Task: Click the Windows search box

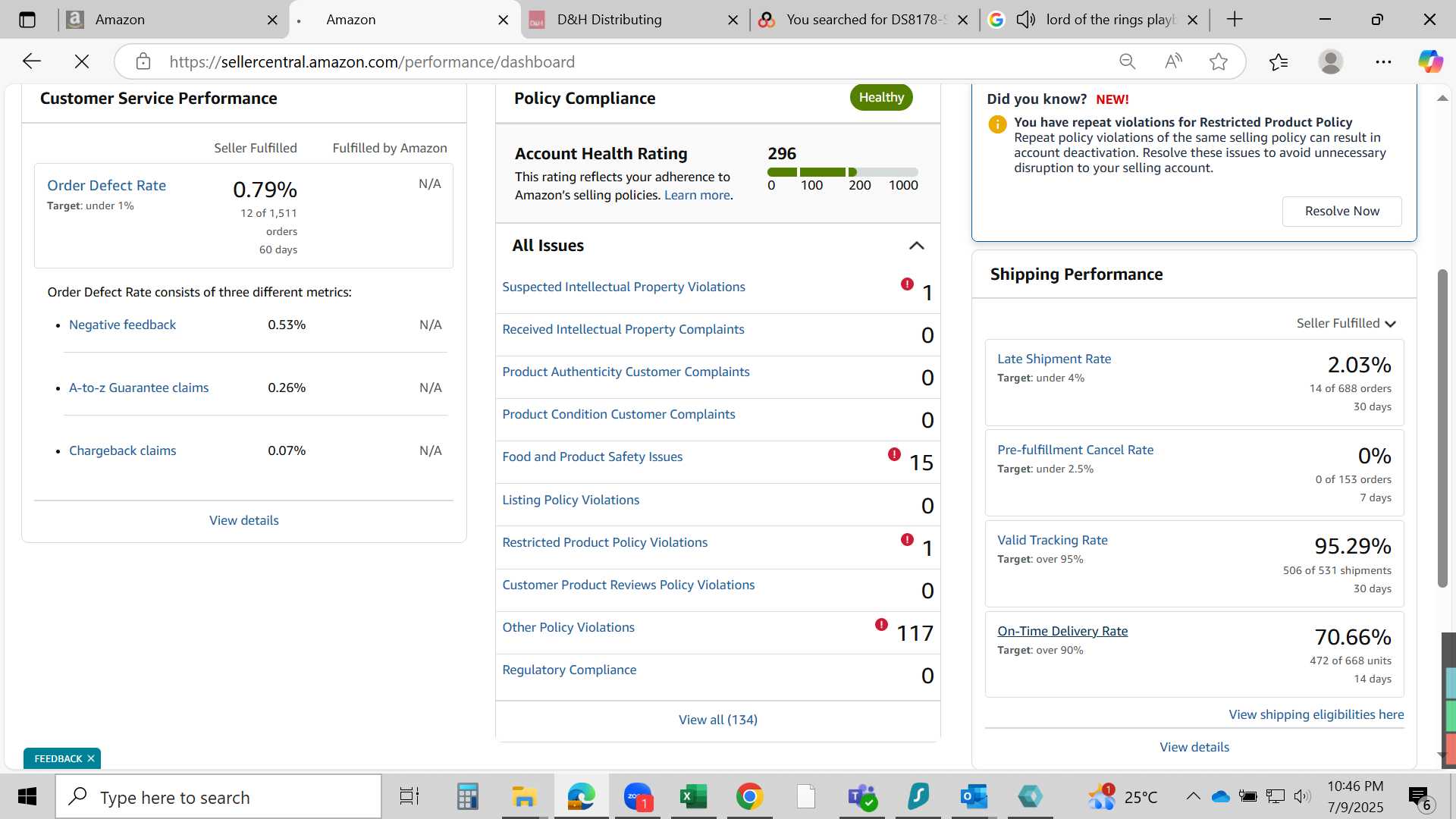Action: [218, 797]
